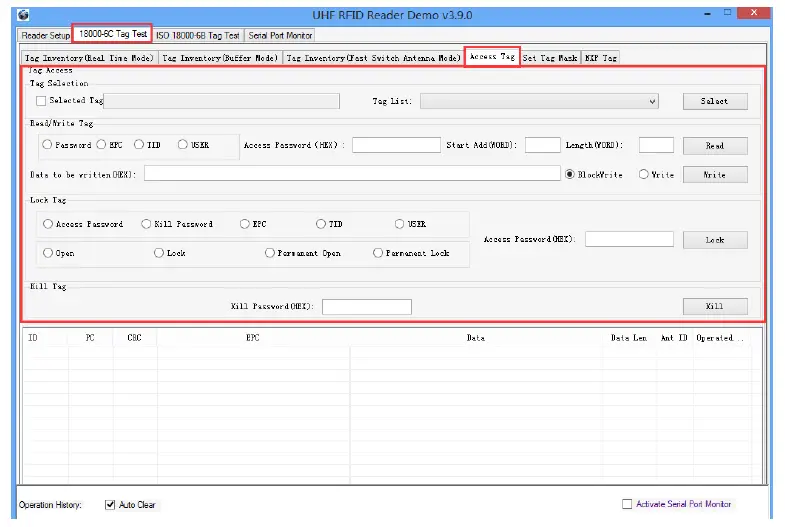Image resolution: width=785 pixels, height=527 pixels.
Task: Open ISO 18000-6B Tag Test tab
Action: pos(197,36)
